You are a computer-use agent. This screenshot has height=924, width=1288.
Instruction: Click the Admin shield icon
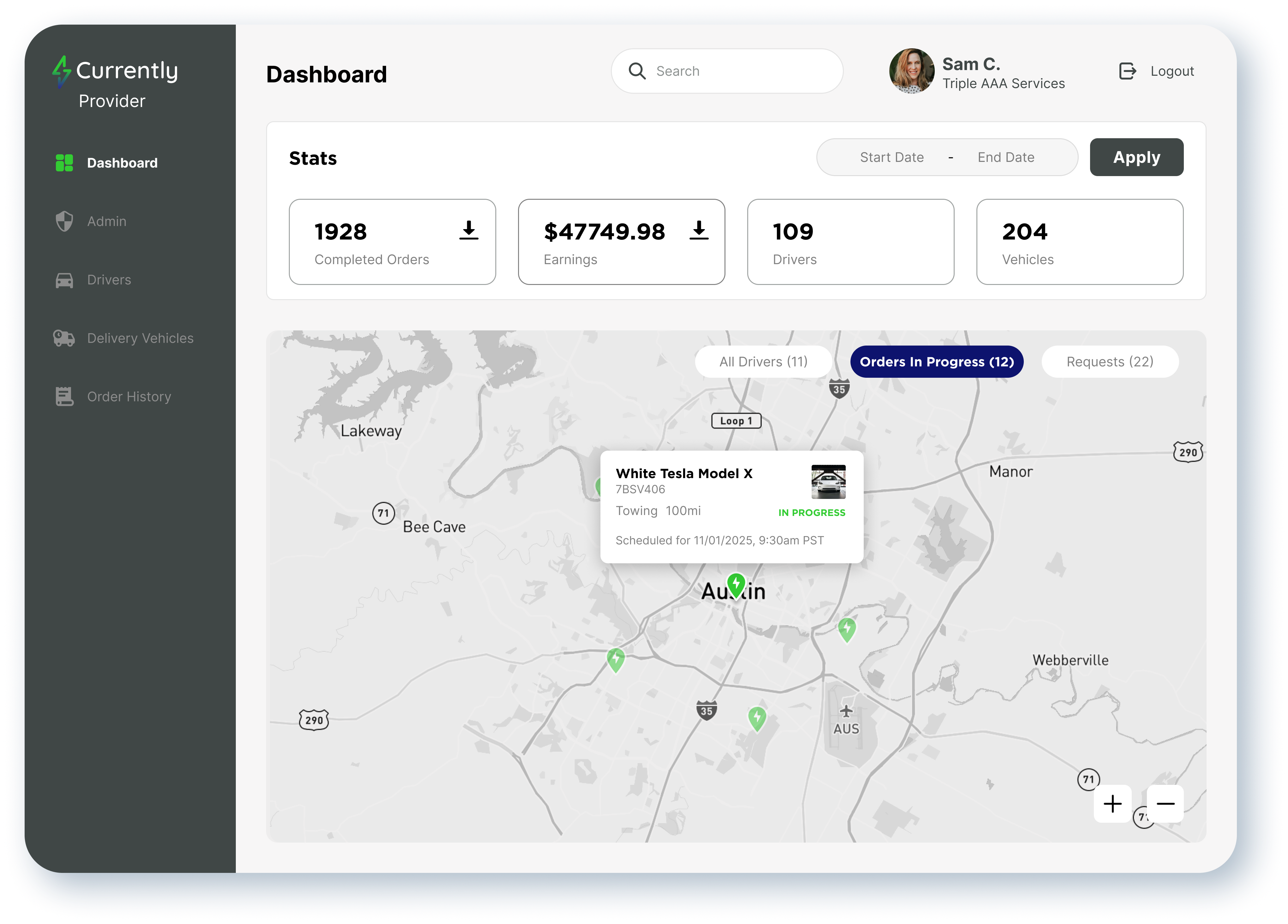(x=64, y=221)
